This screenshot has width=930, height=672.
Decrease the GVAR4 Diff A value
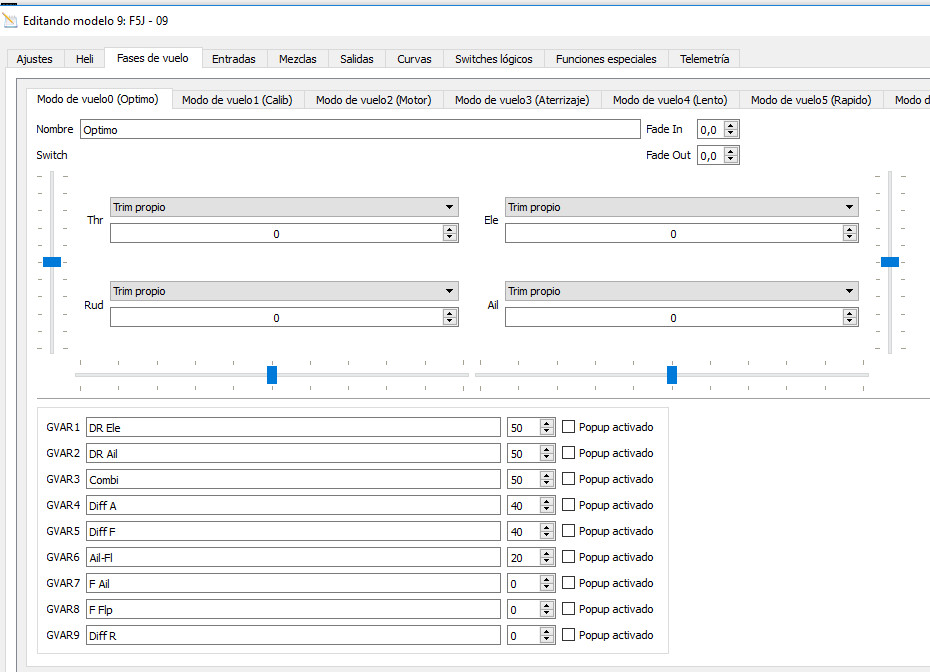(547, 509)
